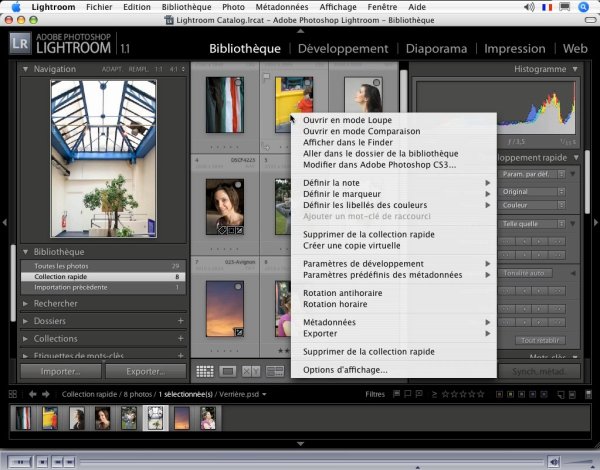This screenshot has width=600, height=470.
Task: Switch to Loupe view in toolbar
Action: [228, 371]
